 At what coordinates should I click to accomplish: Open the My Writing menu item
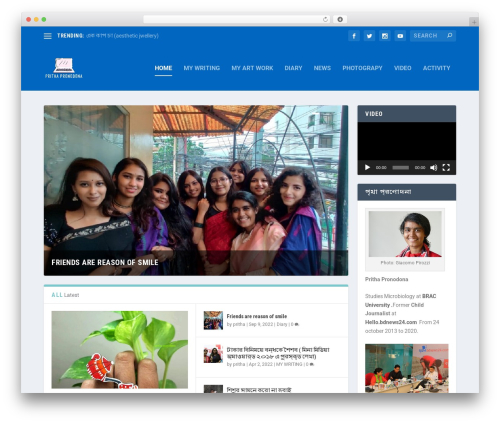click(x=202, y=68)
